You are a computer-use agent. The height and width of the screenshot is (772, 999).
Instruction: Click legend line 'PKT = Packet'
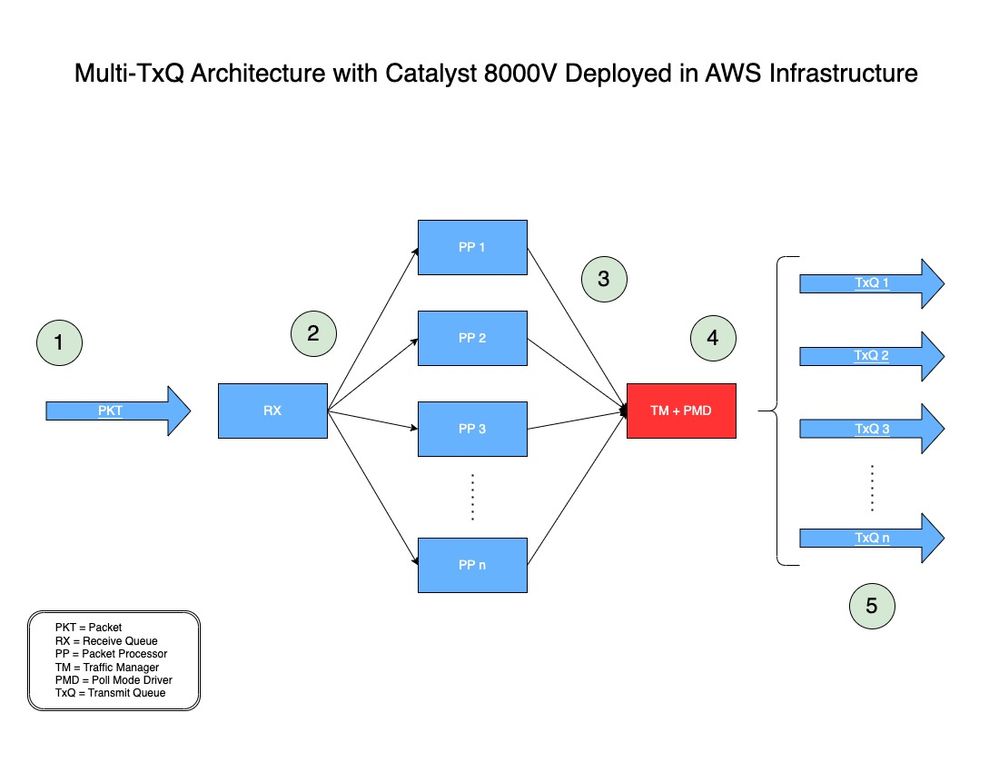pyautogui.click(x=88, y=627)
